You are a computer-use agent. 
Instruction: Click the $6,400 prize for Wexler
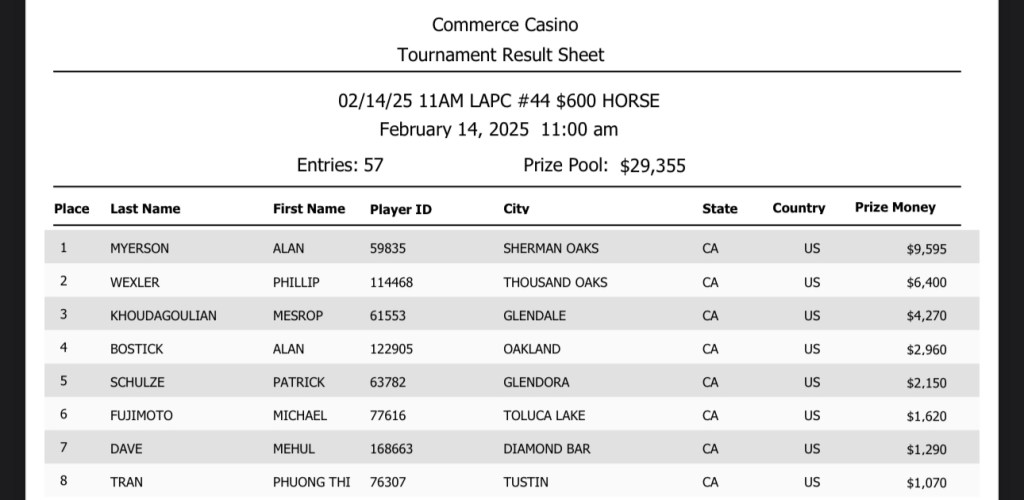pyautogui.click(x=926, y=283)
